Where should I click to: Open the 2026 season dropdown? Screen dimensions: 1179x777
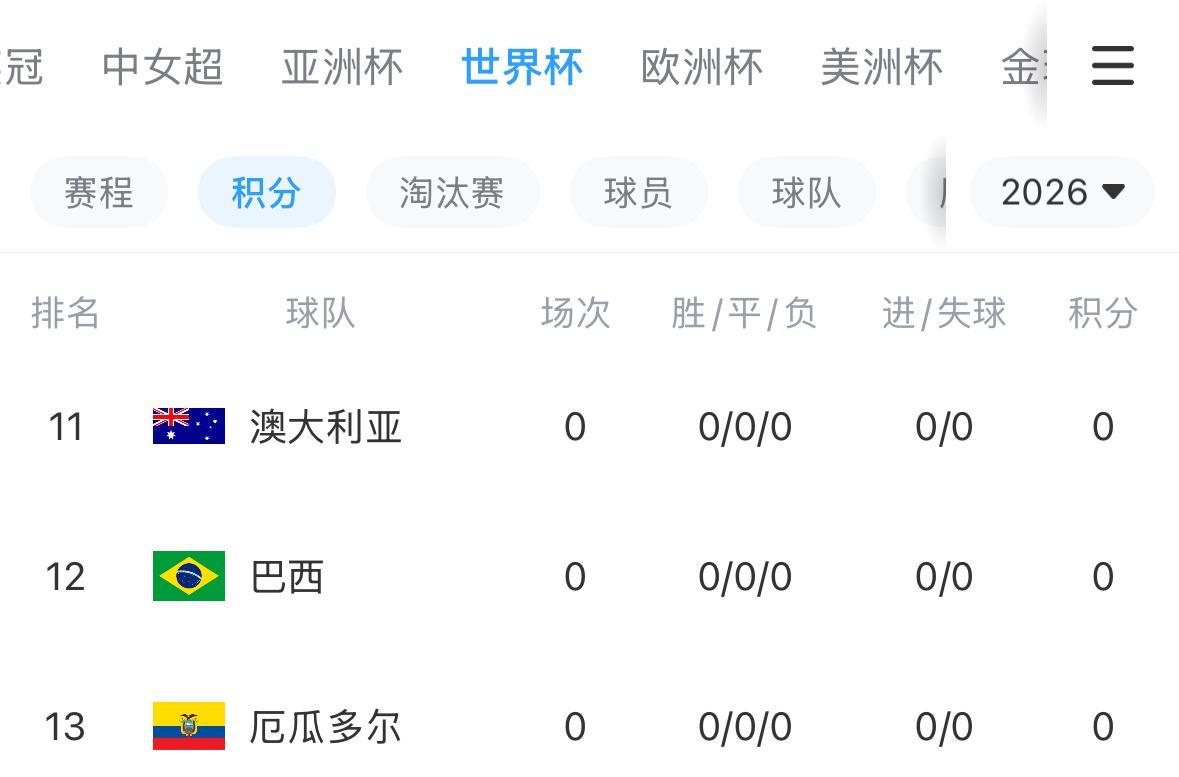click(1062, 192)
